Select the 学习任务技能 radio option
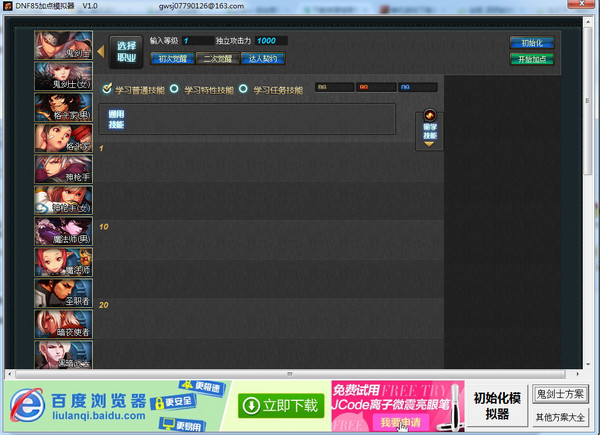This screenshot has width=600, height=435. [243, 89]
